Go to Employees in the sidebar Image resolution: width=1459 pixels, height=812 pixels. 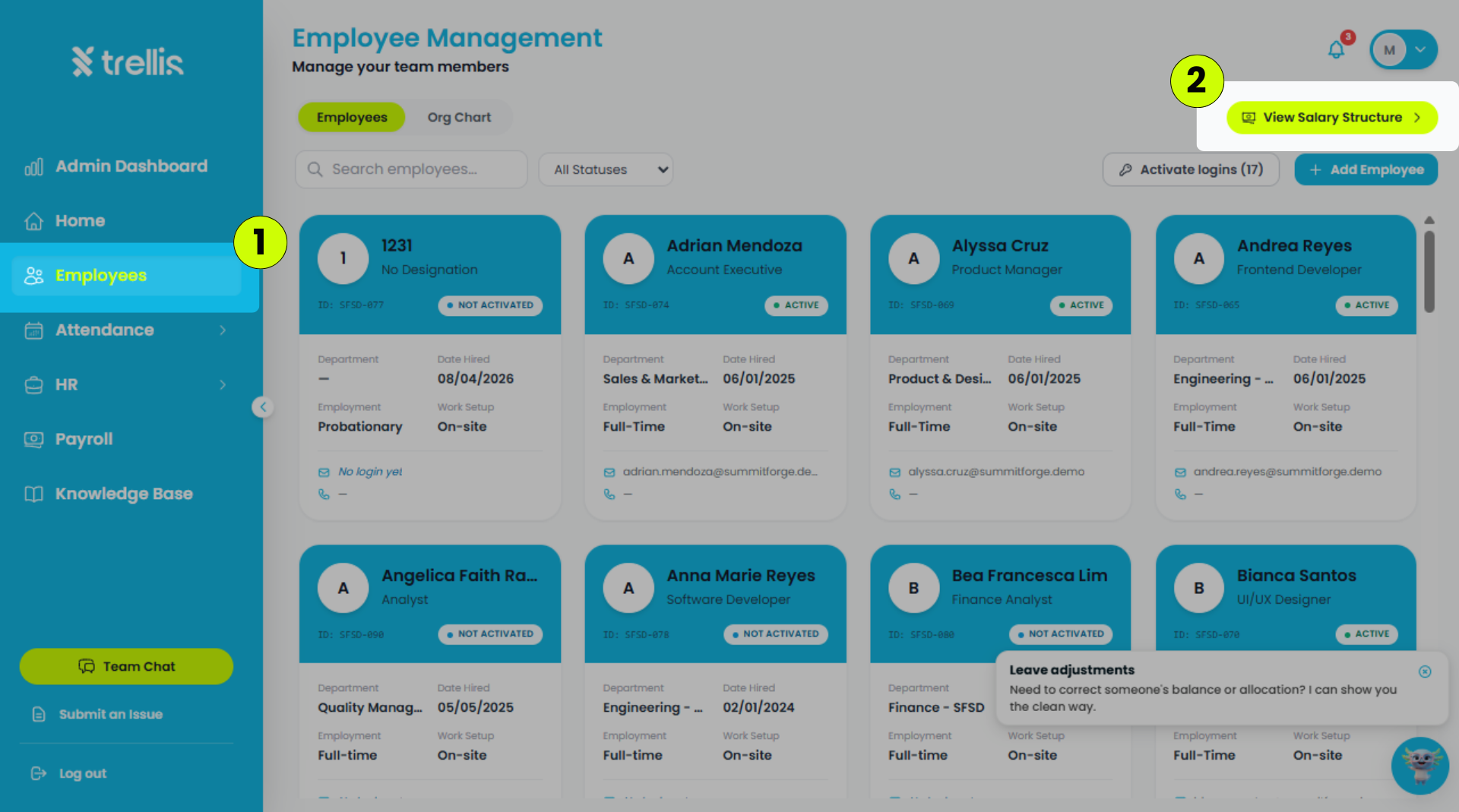coord(126,276)
